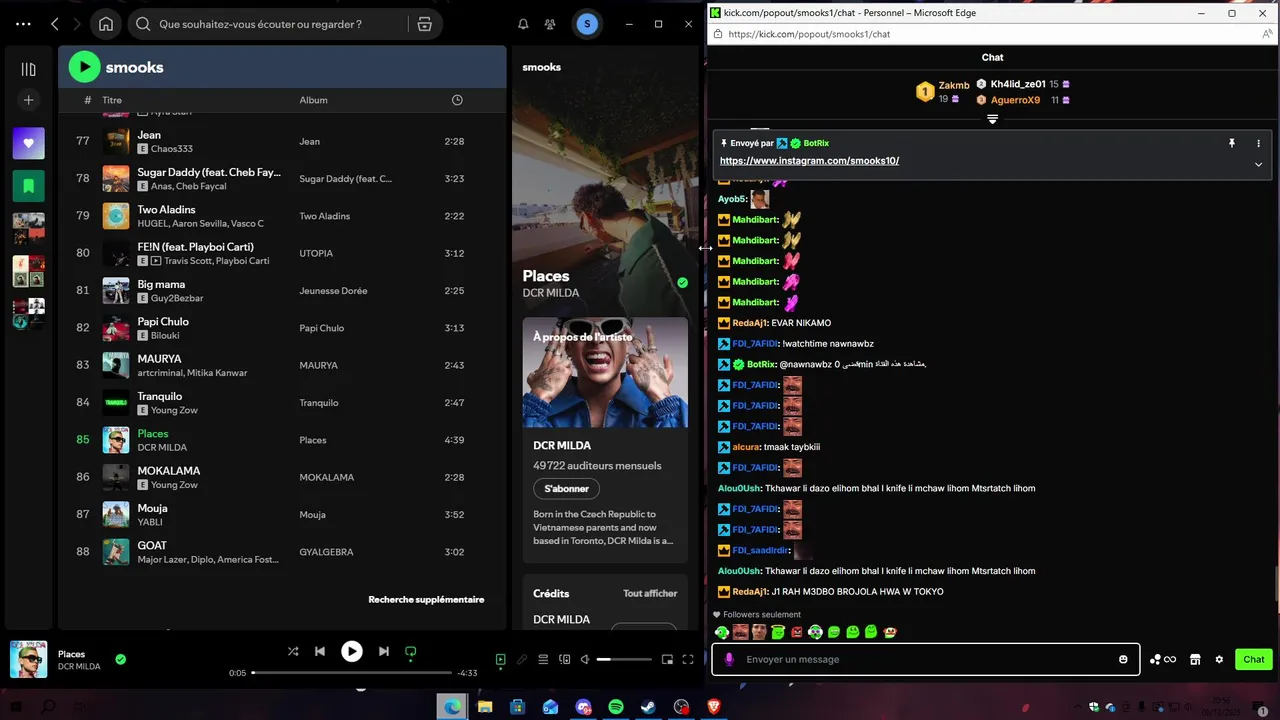
Task: Open Spotify Home via the house icon
Action: [x=106, y=24]
